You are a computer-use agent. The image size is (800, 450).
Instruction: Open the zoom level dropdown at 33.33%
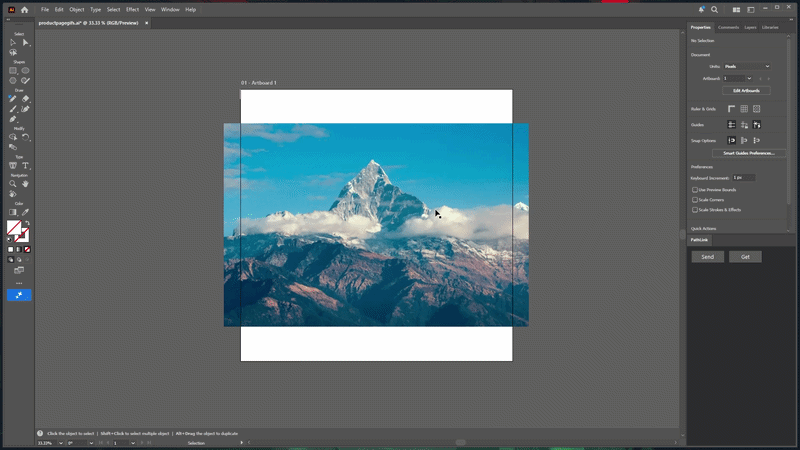[61, 443]
